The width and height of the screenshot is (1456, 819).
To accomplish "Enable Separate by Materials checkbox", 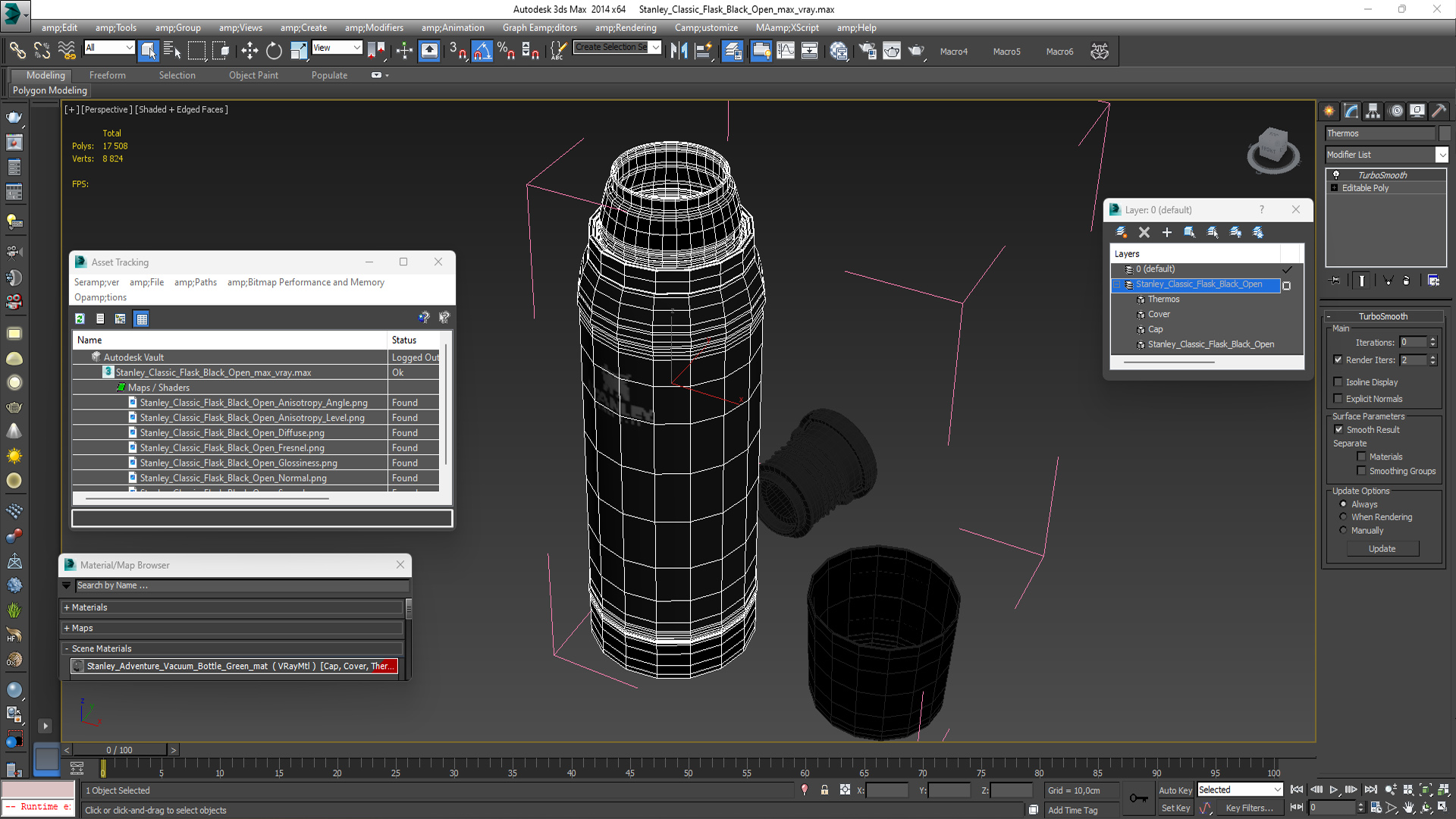I will pos(1361,457).
